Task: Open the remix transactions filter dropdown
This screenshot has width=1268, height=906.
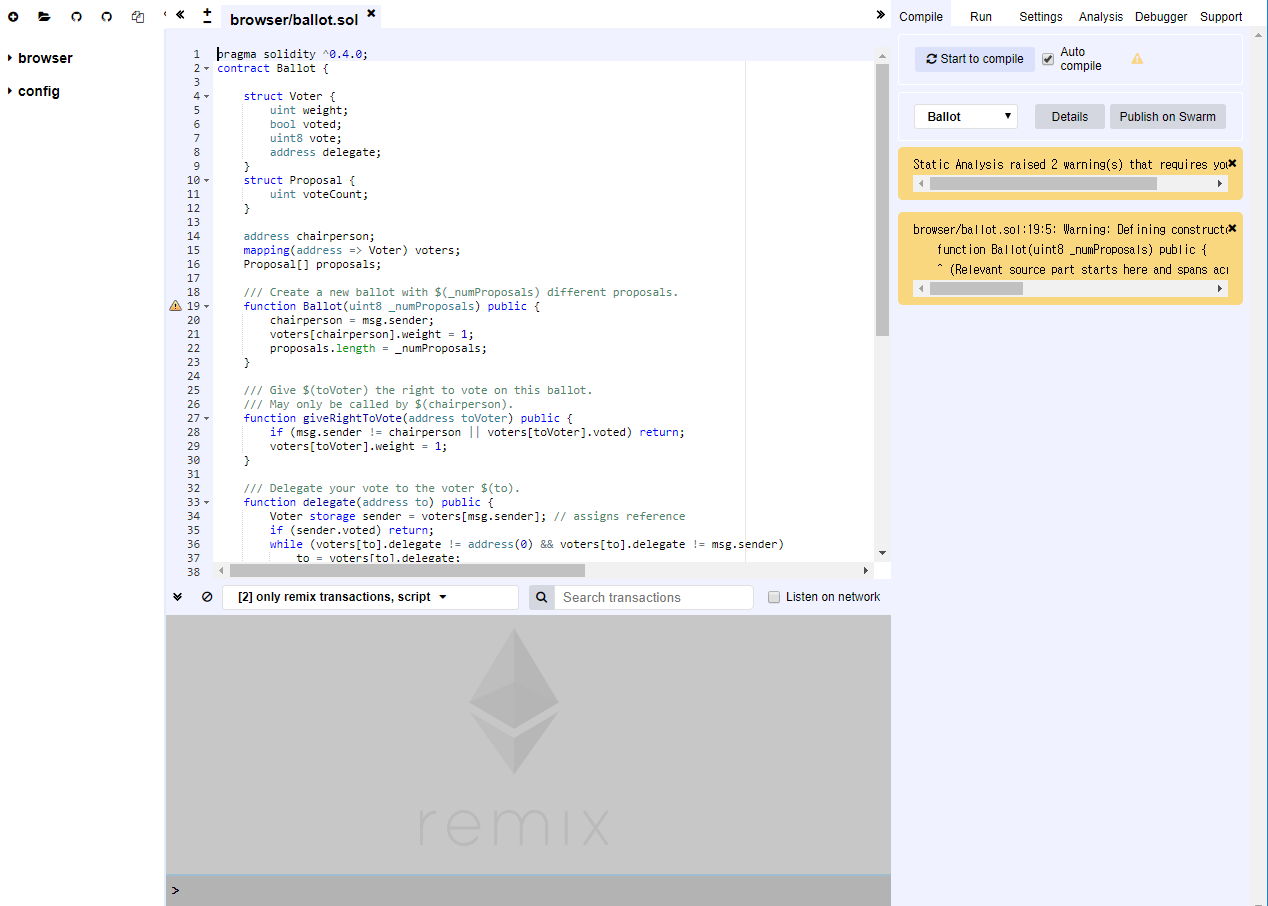Action: coord(370,596)
